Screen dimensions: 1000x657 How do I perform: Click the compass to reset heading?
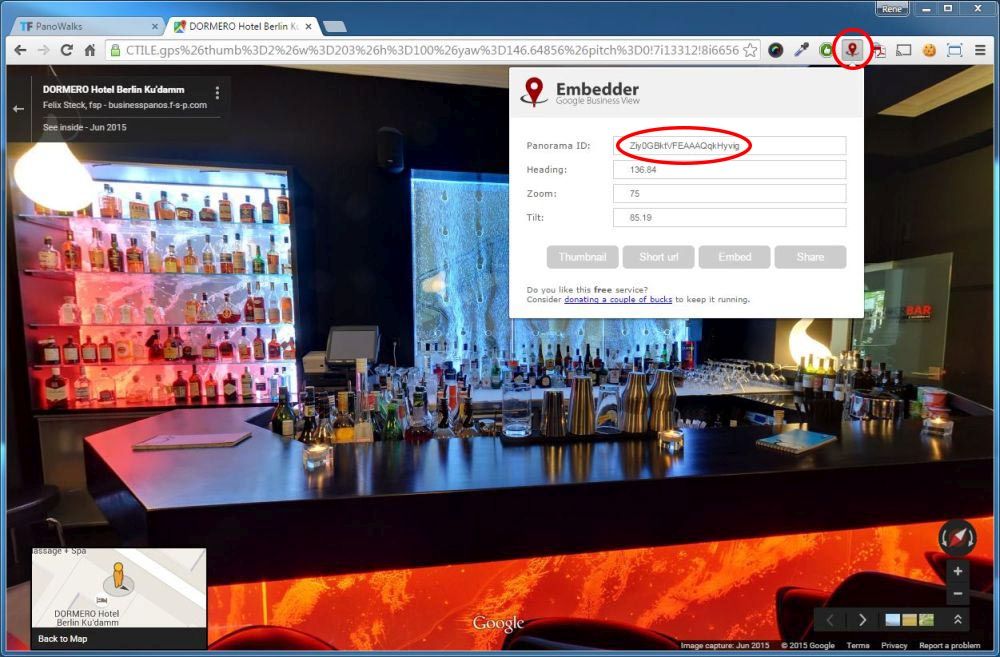tap(957, 538)
